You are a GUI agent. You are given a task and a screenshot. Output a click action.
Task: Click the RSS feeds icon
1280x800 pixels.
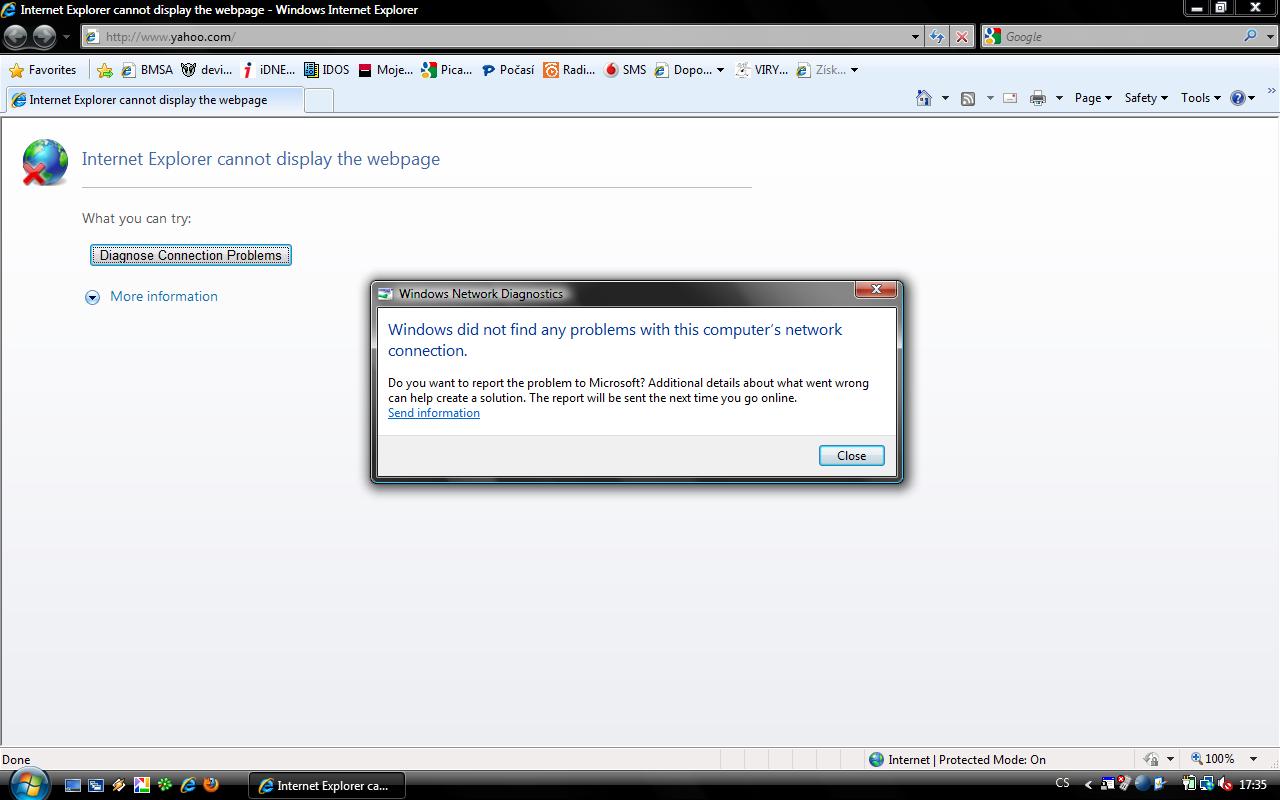(968, 98)
